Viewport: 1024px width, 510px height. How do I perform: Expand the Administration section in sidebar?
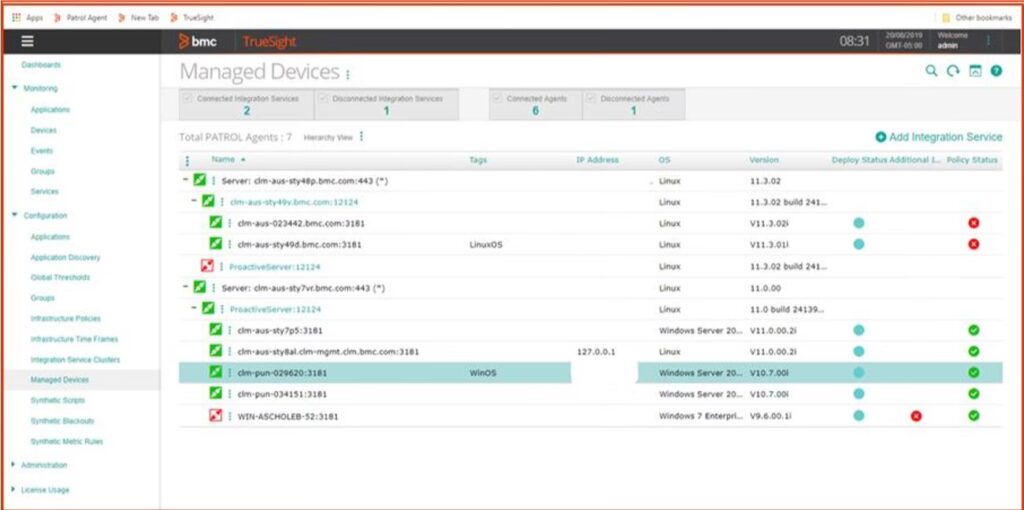tap(14, 465)
